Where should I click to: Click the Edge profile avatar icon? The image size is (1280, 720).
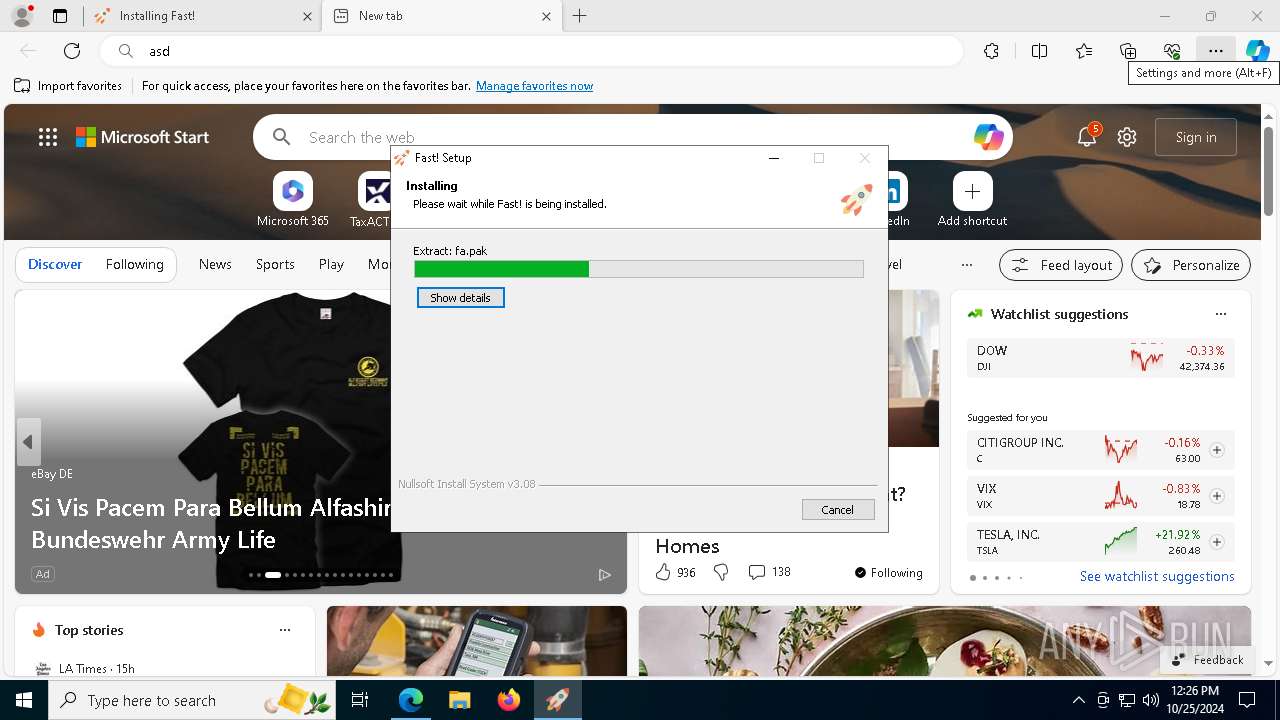(21, 16)
